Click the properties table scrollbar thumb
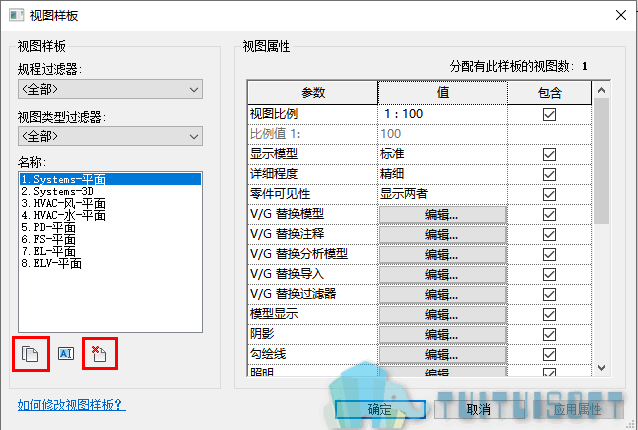This screenshot has height=430, width=638. 601,161
